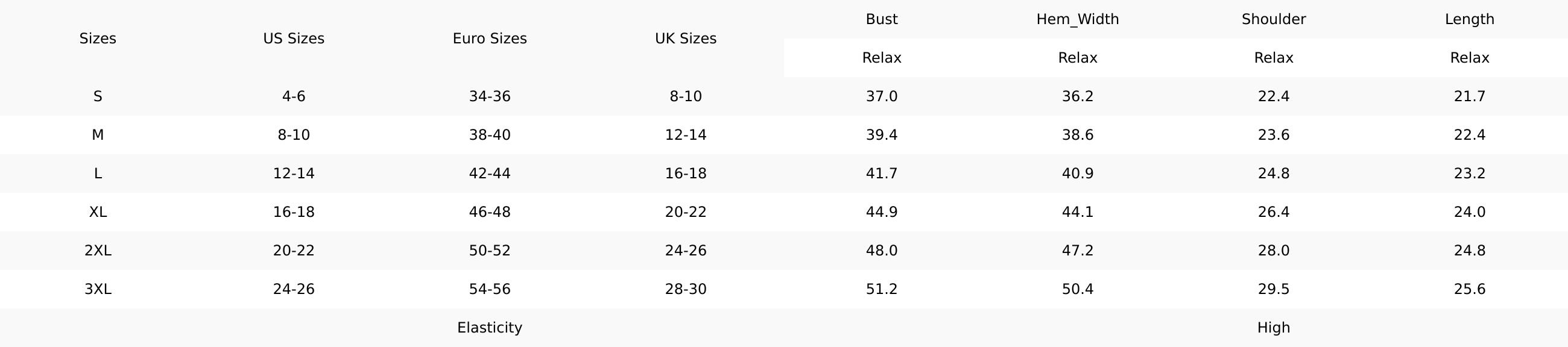Screen dimensions: 1568x347
Task: Click the Hem_Width column header
Action: point(1077,19)
